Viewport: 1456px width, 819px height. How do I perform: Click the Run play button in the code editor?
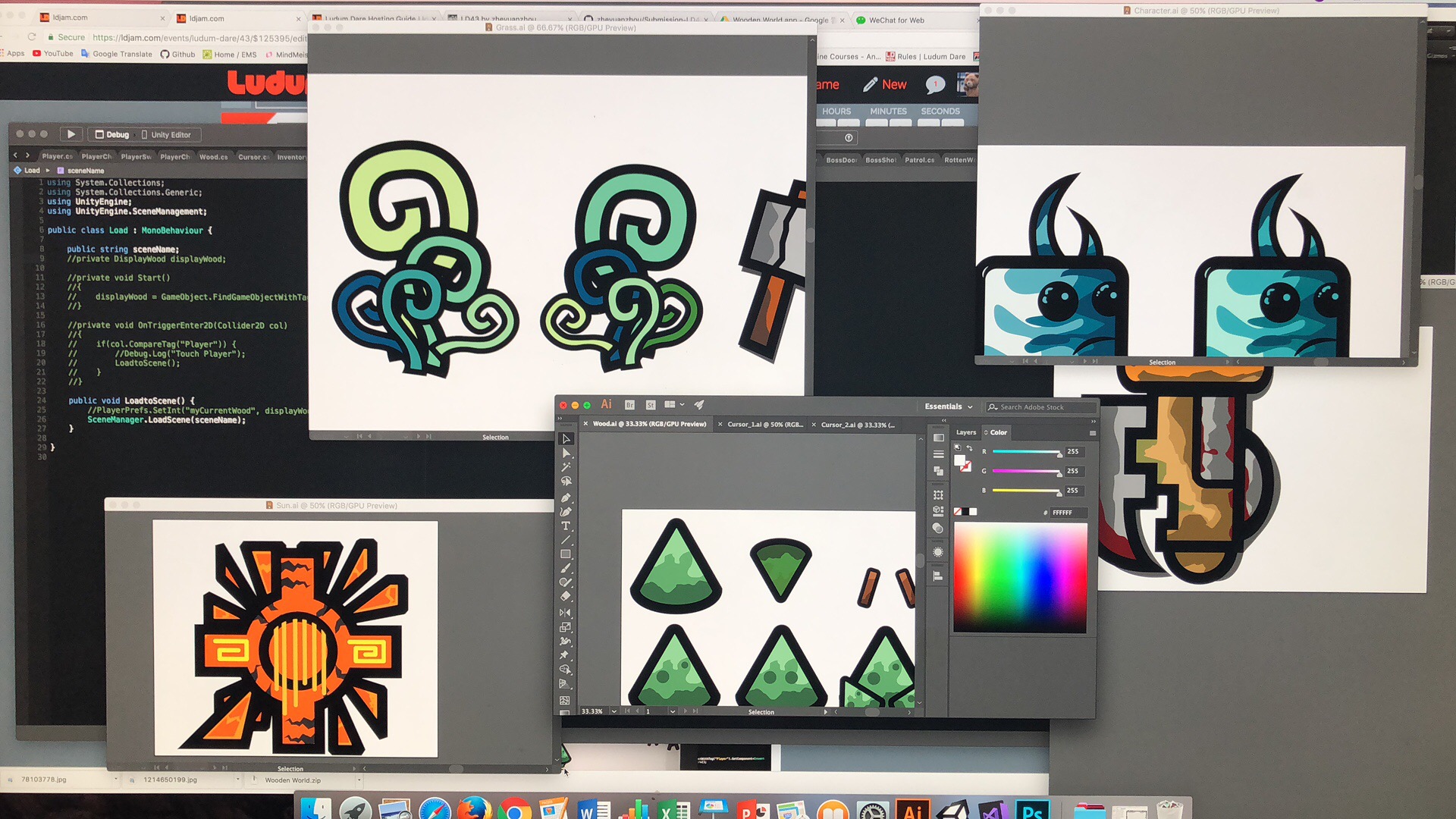(71, 134)
